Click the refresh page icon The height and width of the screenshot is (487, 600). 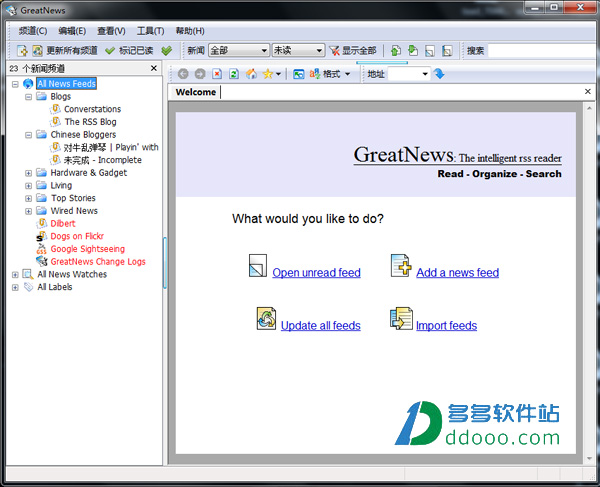pos(234,73)
